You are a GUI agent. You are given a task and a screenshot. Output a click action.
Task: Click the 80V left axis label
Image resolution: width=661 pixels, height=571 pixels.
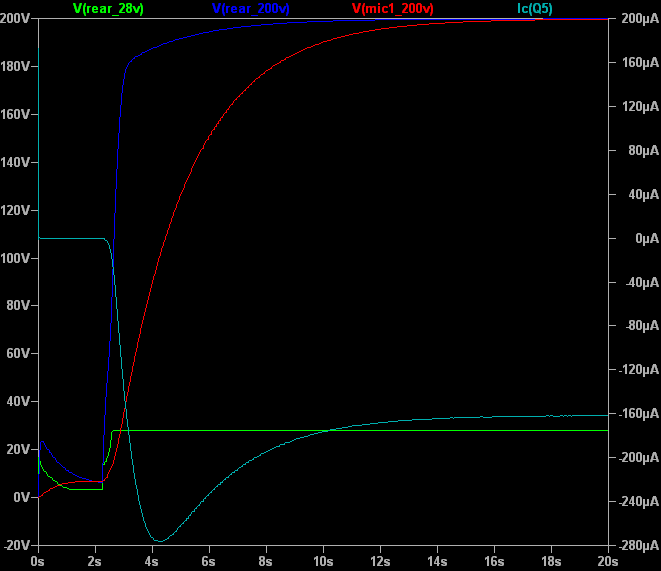click(19, 306)
